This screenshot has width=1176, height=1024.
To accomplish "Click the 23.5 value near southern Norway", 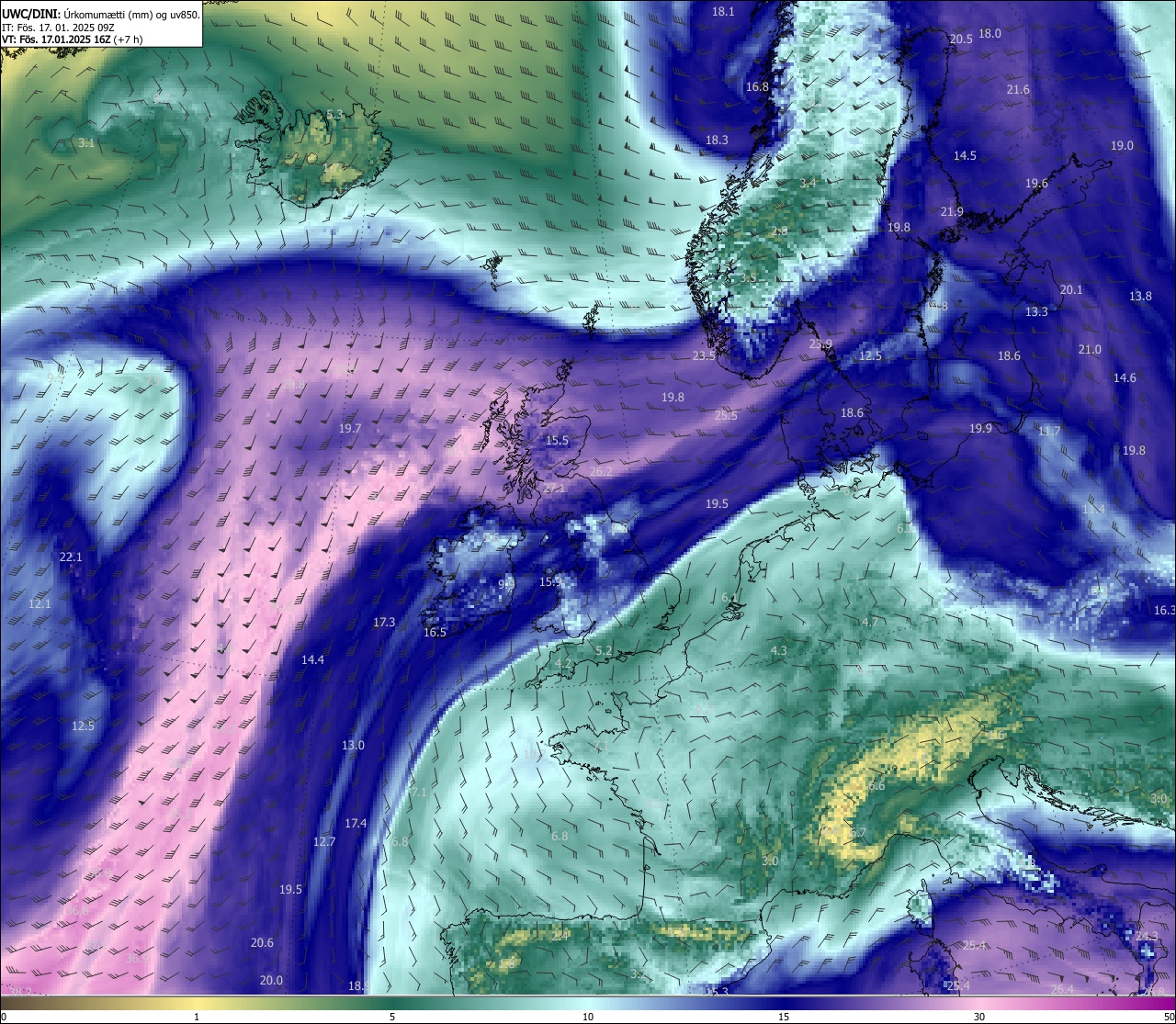I will point(704,355).
